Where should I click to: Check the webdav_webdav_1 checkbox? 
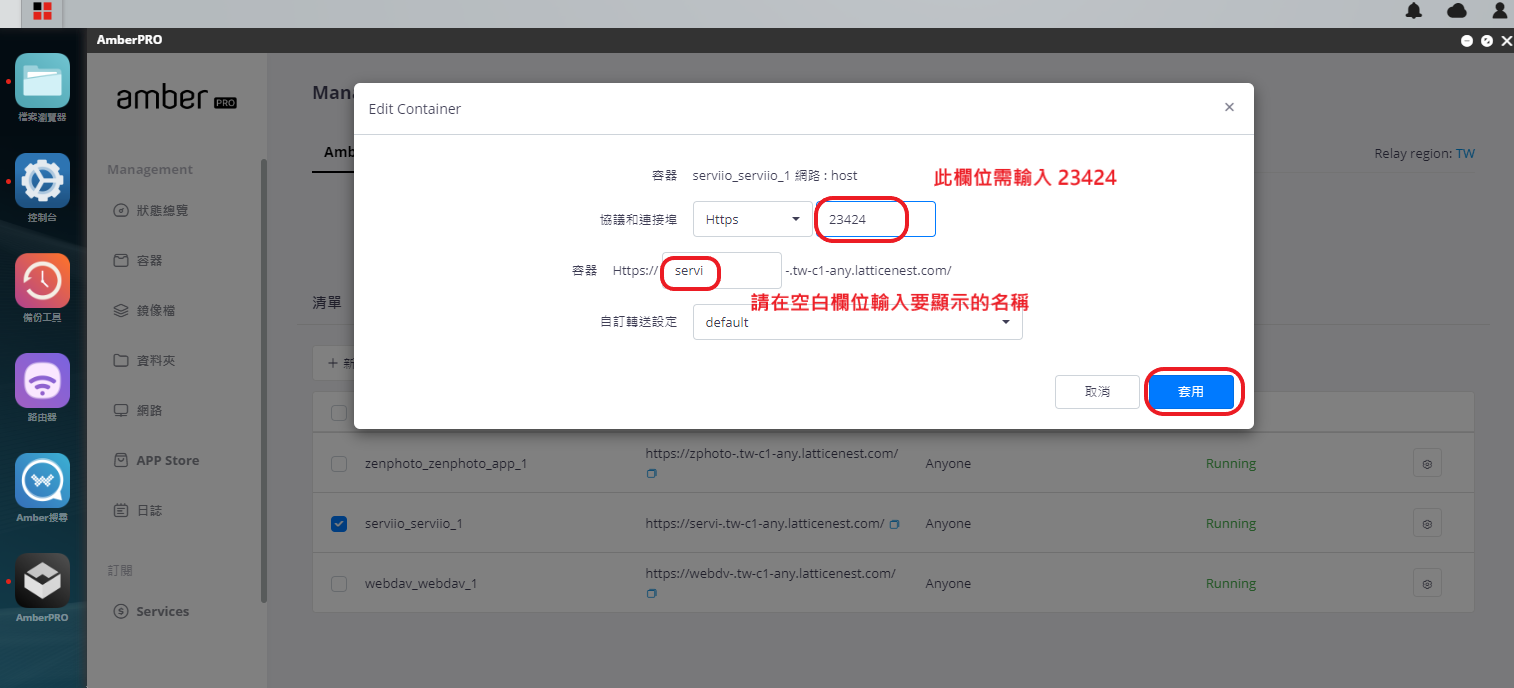tap(339, 584)
